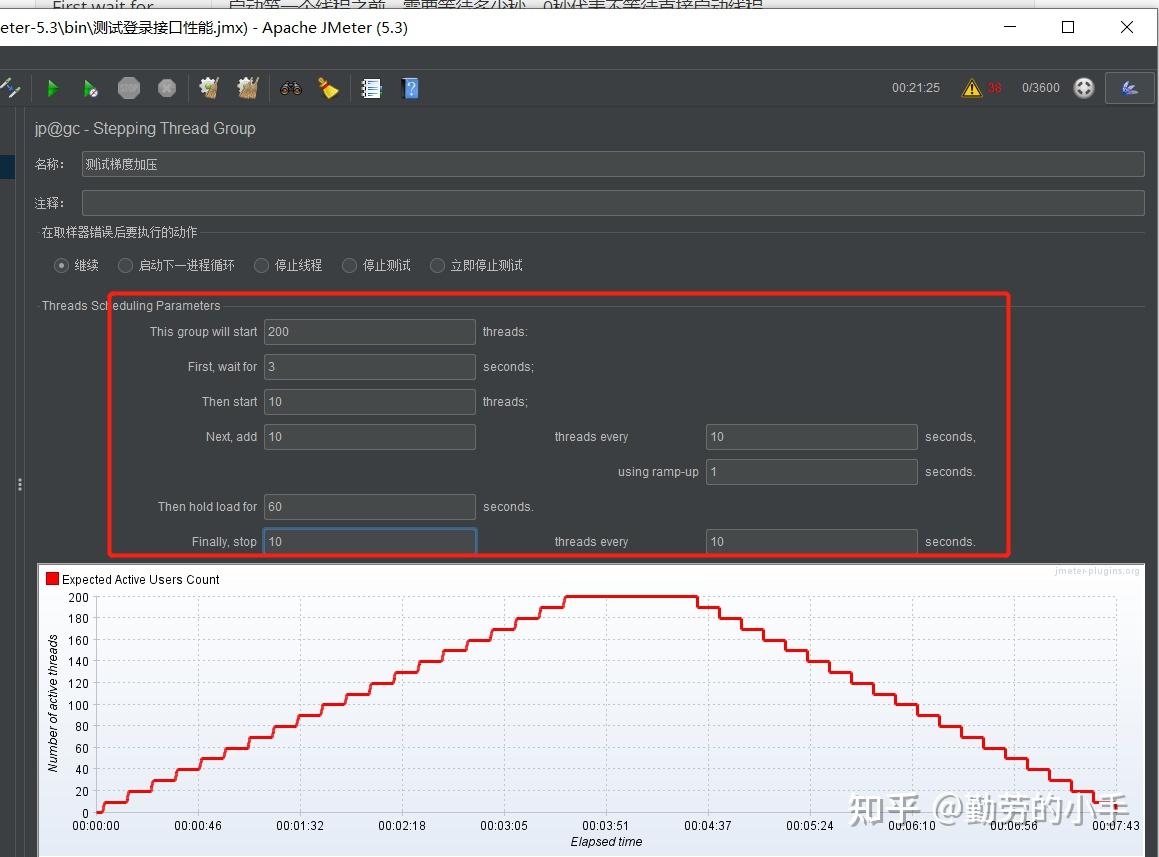Click the elapsed timer 00:21:25
The height and width of the screenshot is (857, 1159).
point(915,88)
